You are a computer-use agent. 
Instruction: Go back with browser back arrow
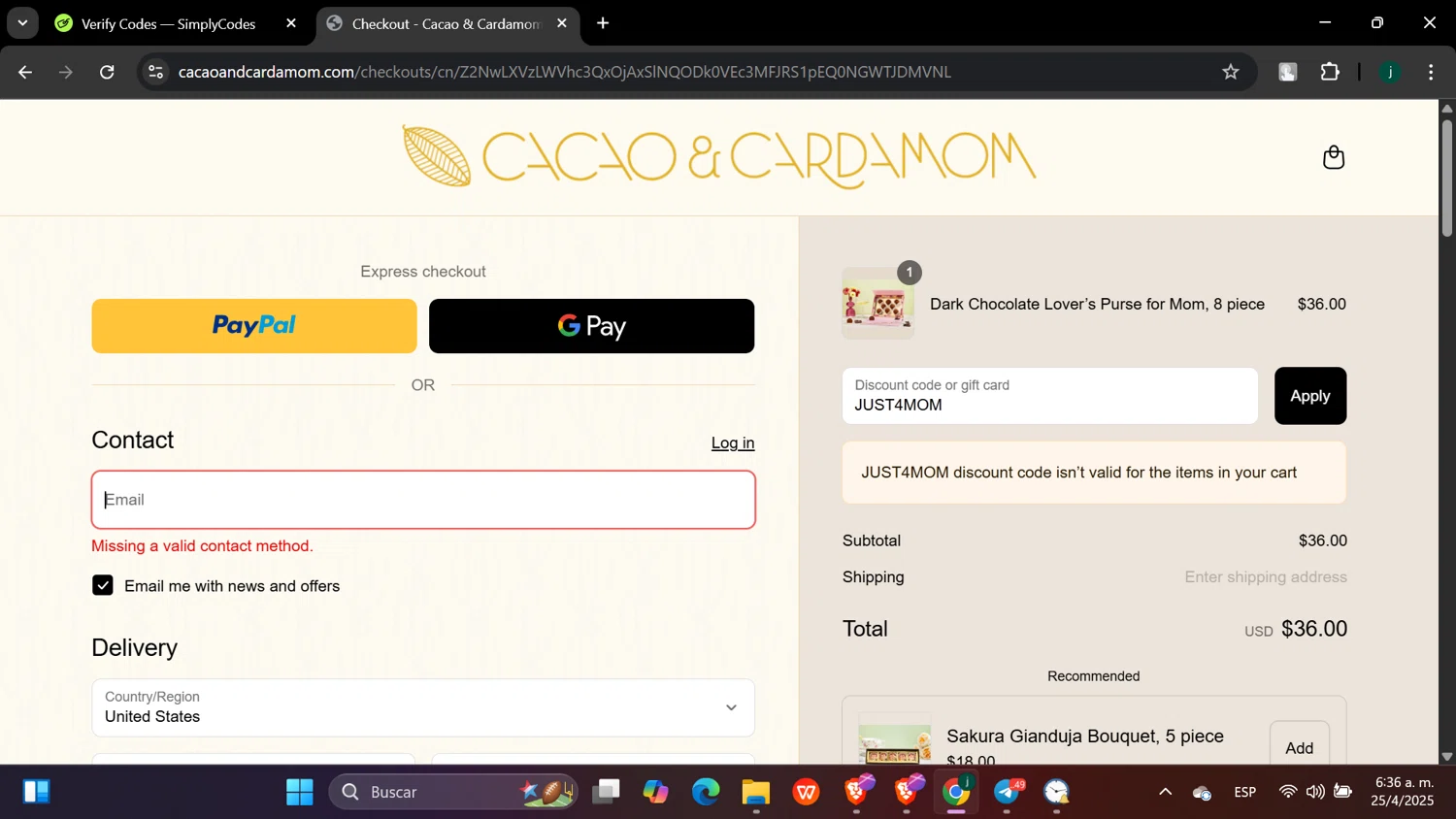[25, 72]
